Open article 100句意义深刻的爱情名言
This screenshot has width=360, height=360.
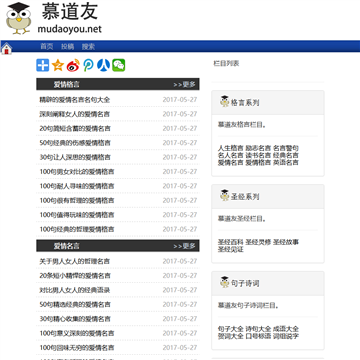click(x=77, y=333)
